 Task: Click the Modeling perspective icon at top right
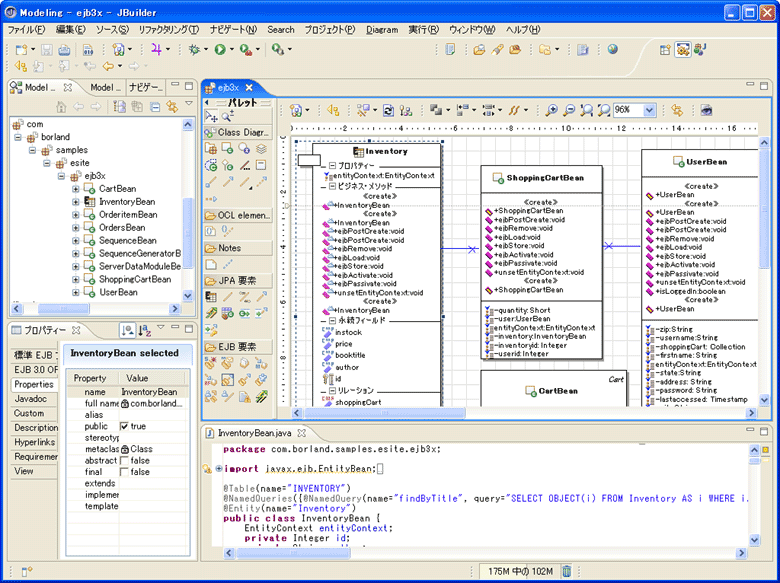coord(682,50)
